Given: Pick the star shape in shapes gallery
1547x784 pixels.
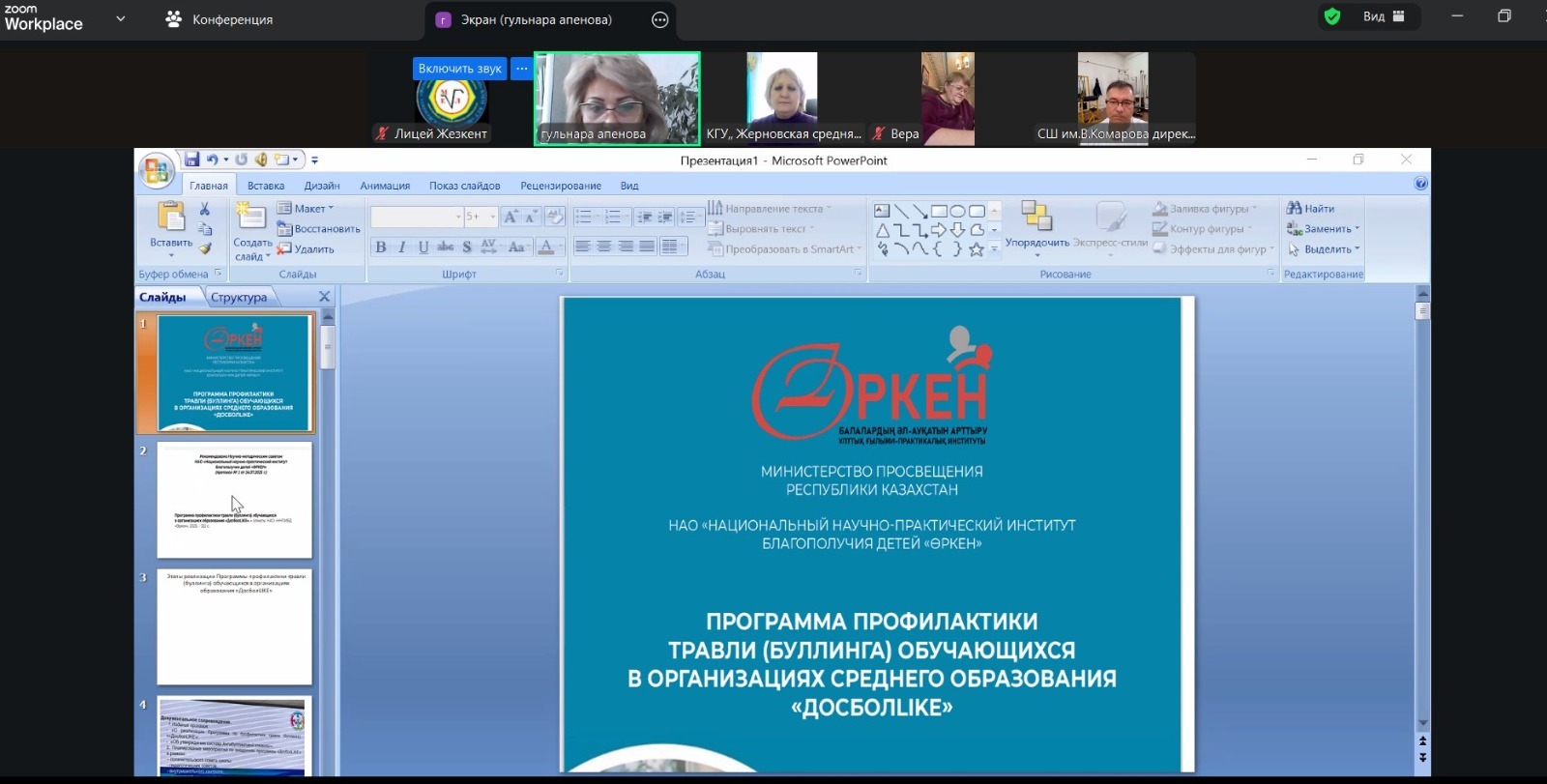Looking at the screenshot, I should point(977,249).
